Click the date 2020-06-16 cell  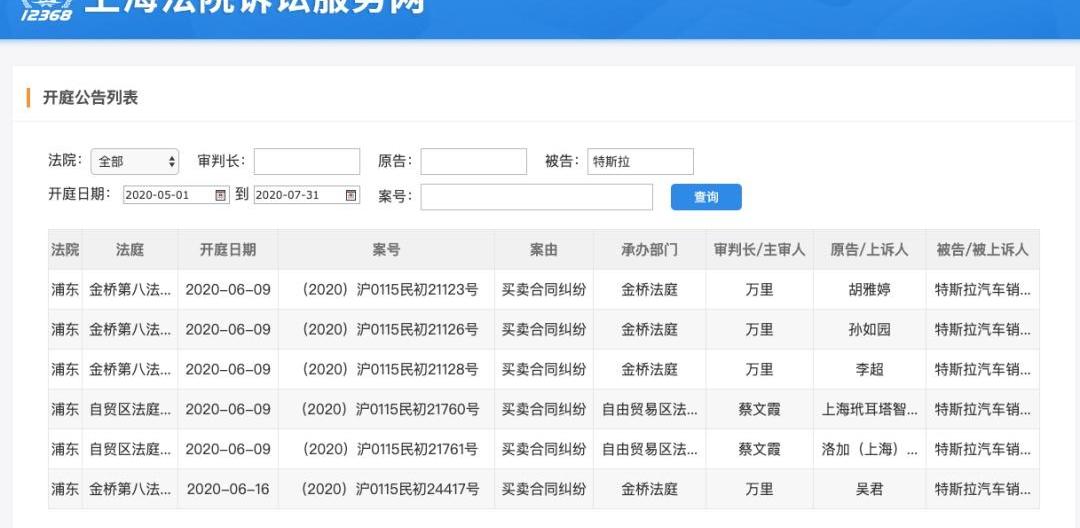[x=228, y=489]
